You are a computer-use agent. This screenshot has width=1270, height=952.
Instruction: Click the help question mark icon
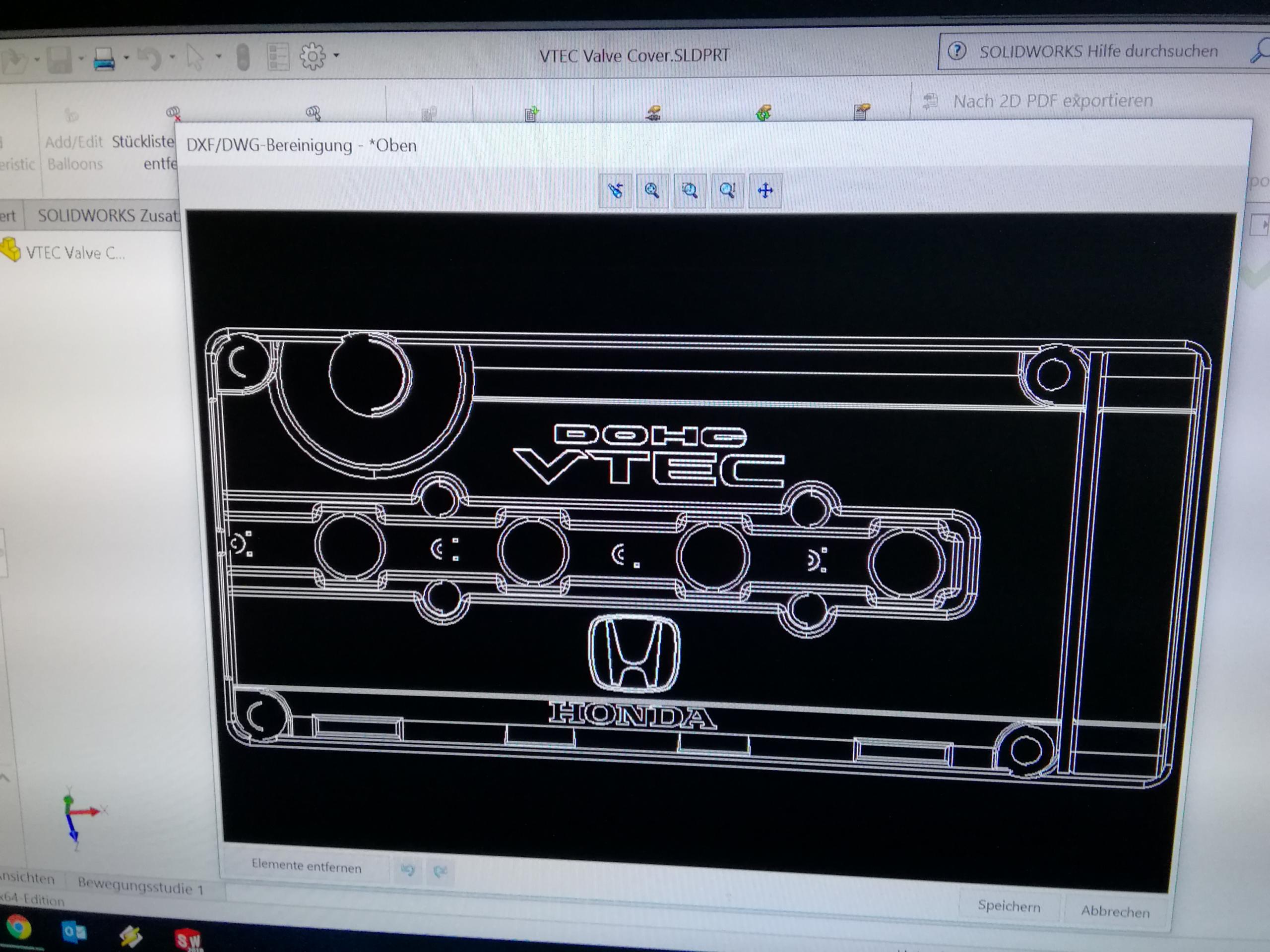[956, 51]
